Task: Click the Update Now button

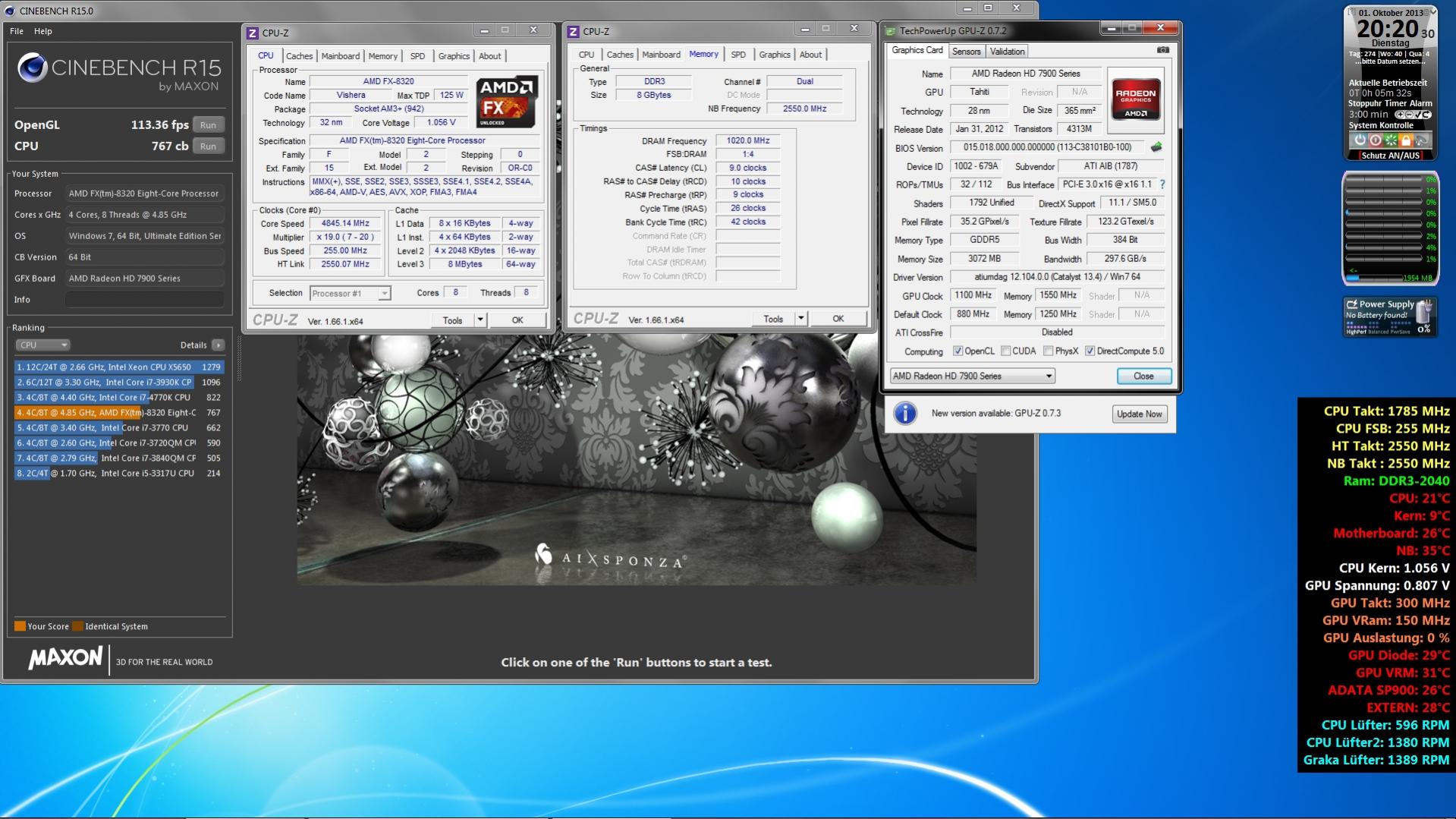Action: coord(1139,414)
